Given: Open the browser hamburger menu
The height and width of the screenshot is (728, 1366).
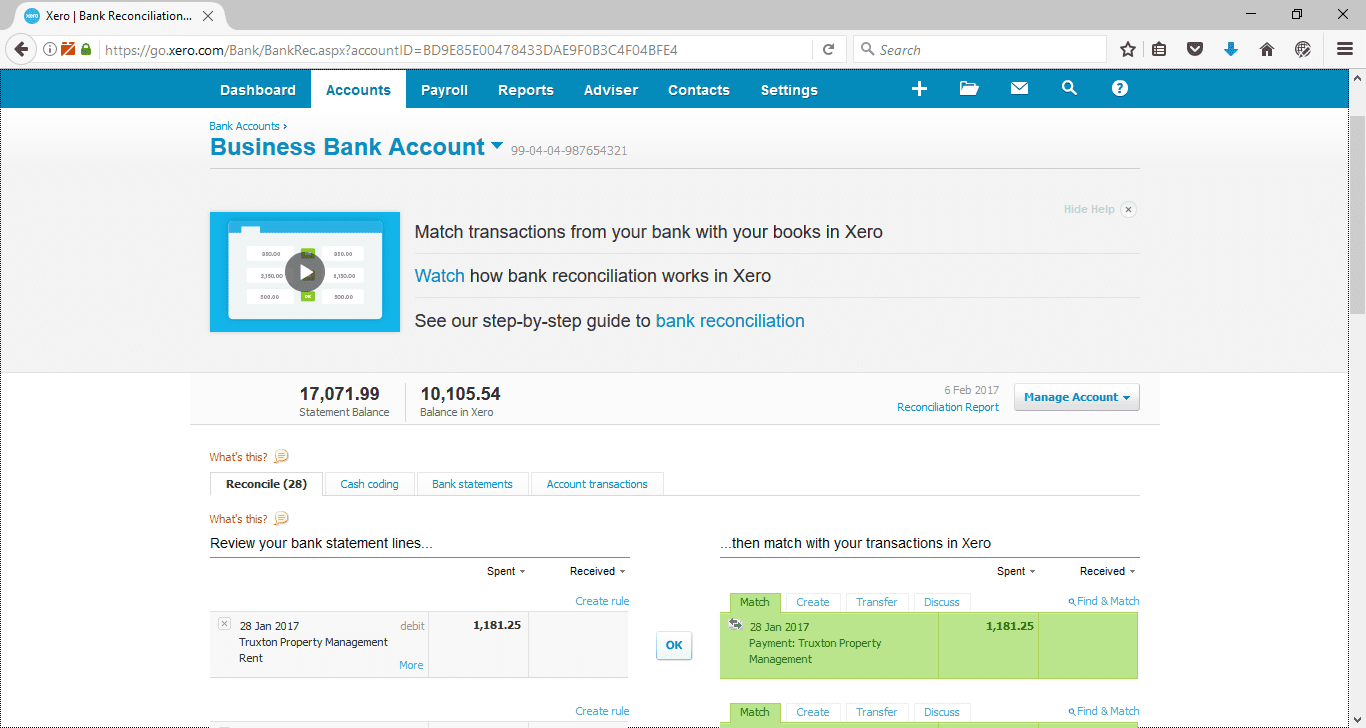Looking at the screenshot, I should tap(1345, 49).
